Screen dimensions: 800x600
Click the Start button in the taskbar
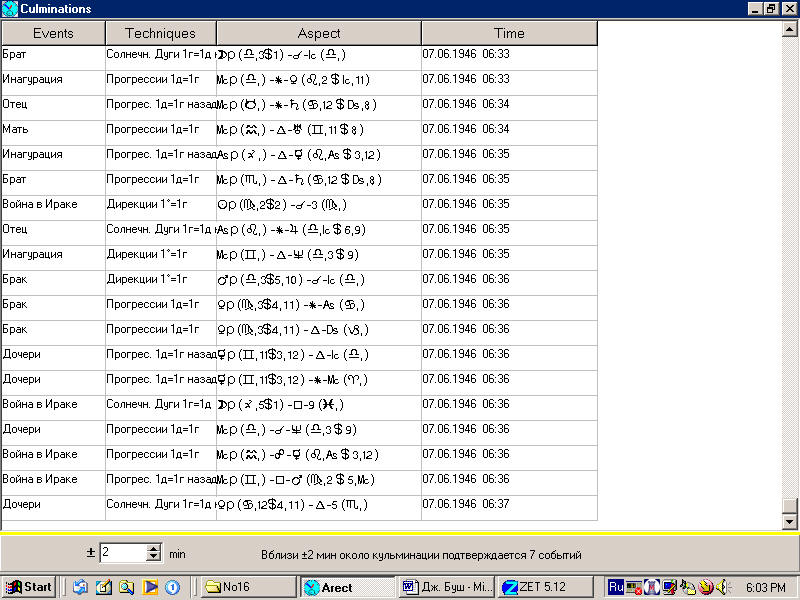28,587
